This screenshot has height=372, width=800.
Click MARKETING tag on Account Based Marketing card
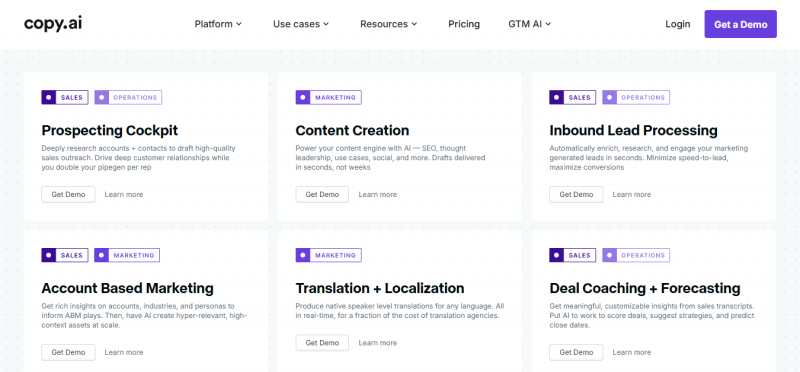click(127, 255)
